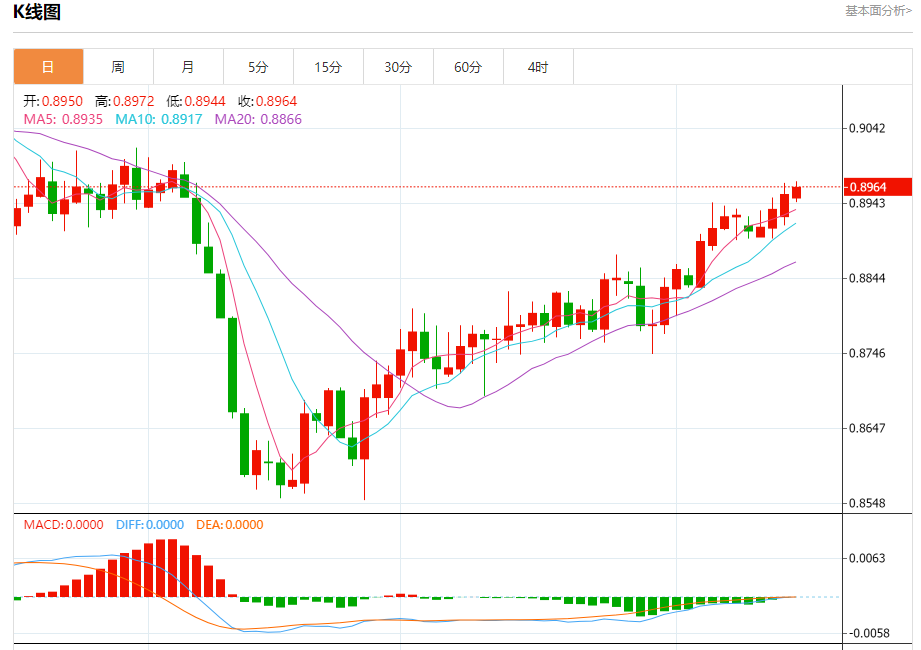The height and width of the screenshot is (650, 921).
Task: Click the MA20: 0.8866 label
Action: point(258,119)
